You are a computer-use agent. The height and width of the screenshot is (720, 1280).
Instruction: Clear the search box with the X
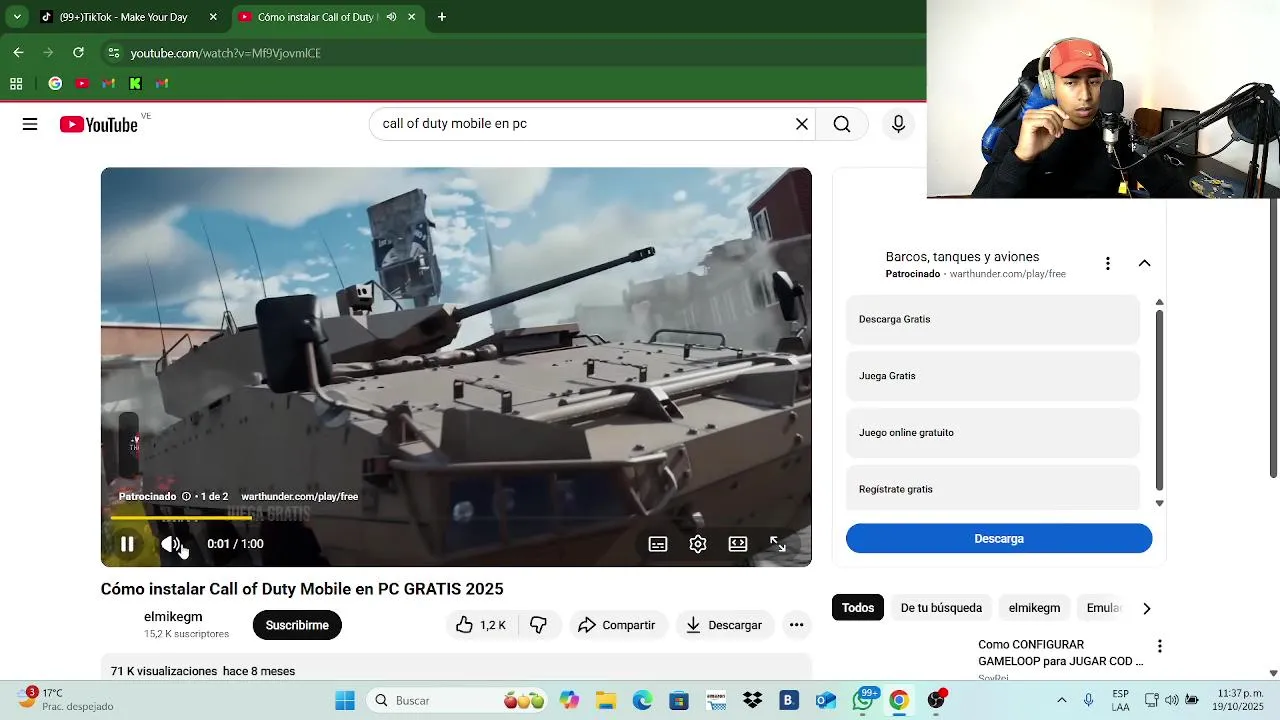click(x=801, y=124)
